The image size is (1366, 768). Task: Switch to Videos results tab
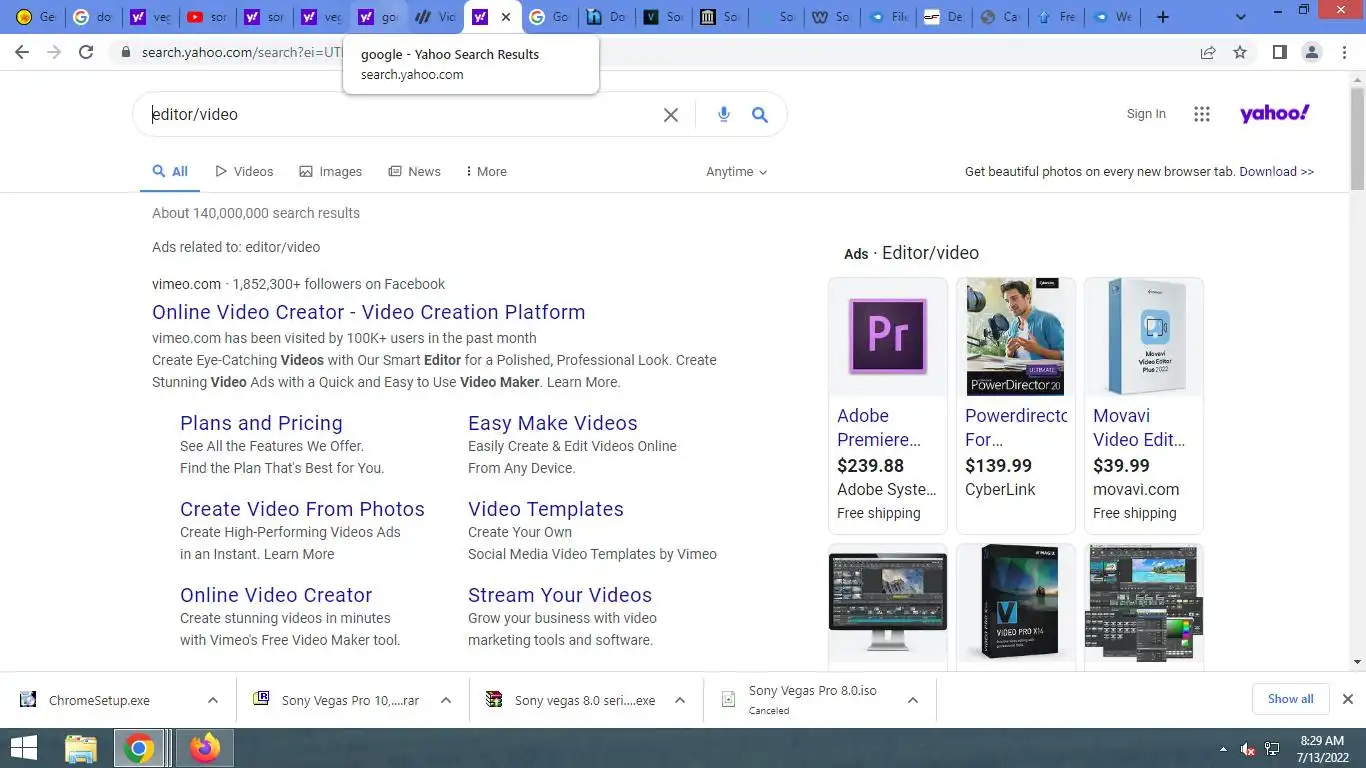(244, 172)
